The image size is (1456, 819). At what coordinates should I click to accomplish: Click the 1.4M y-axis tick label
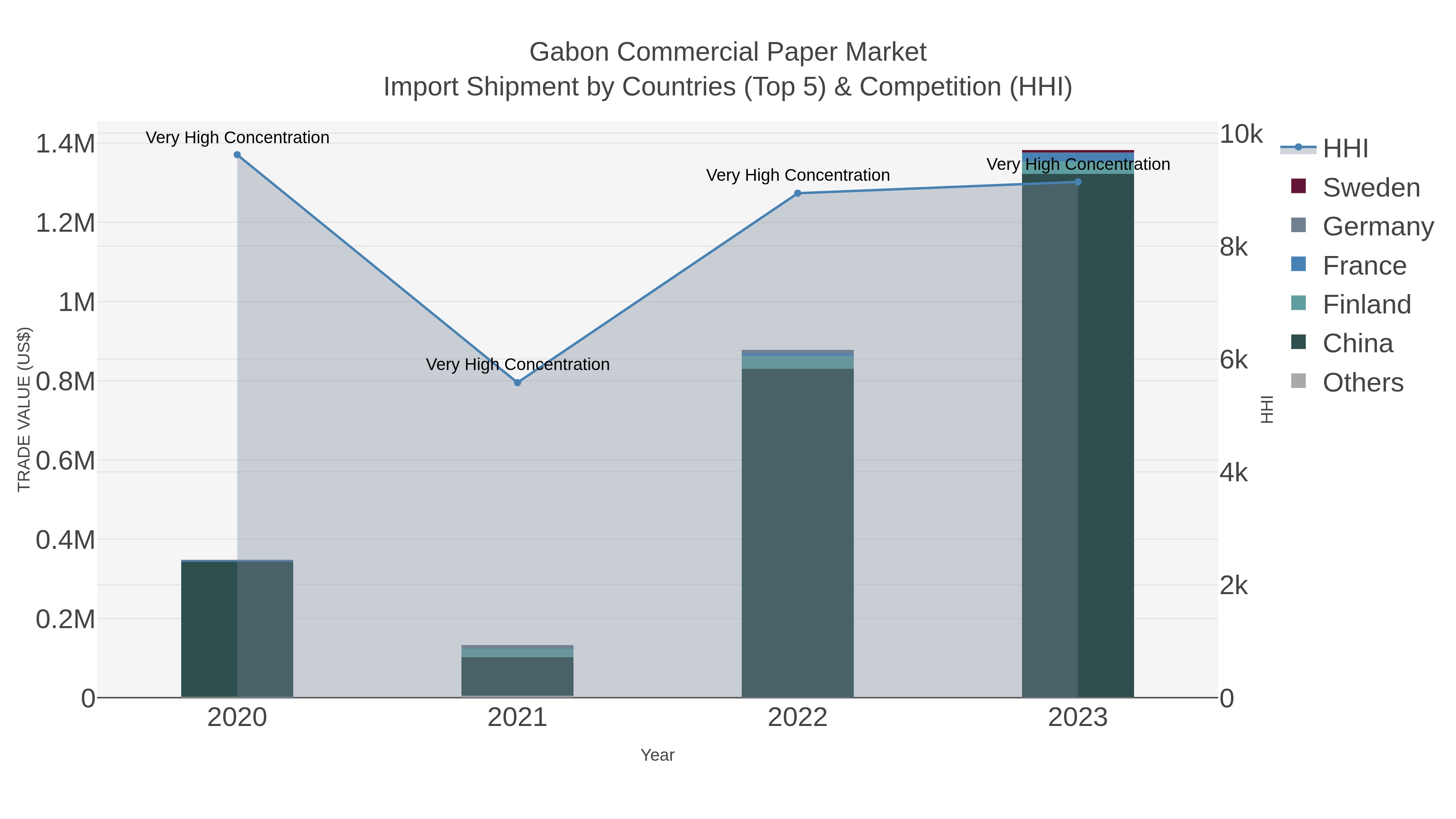[66, 144]
